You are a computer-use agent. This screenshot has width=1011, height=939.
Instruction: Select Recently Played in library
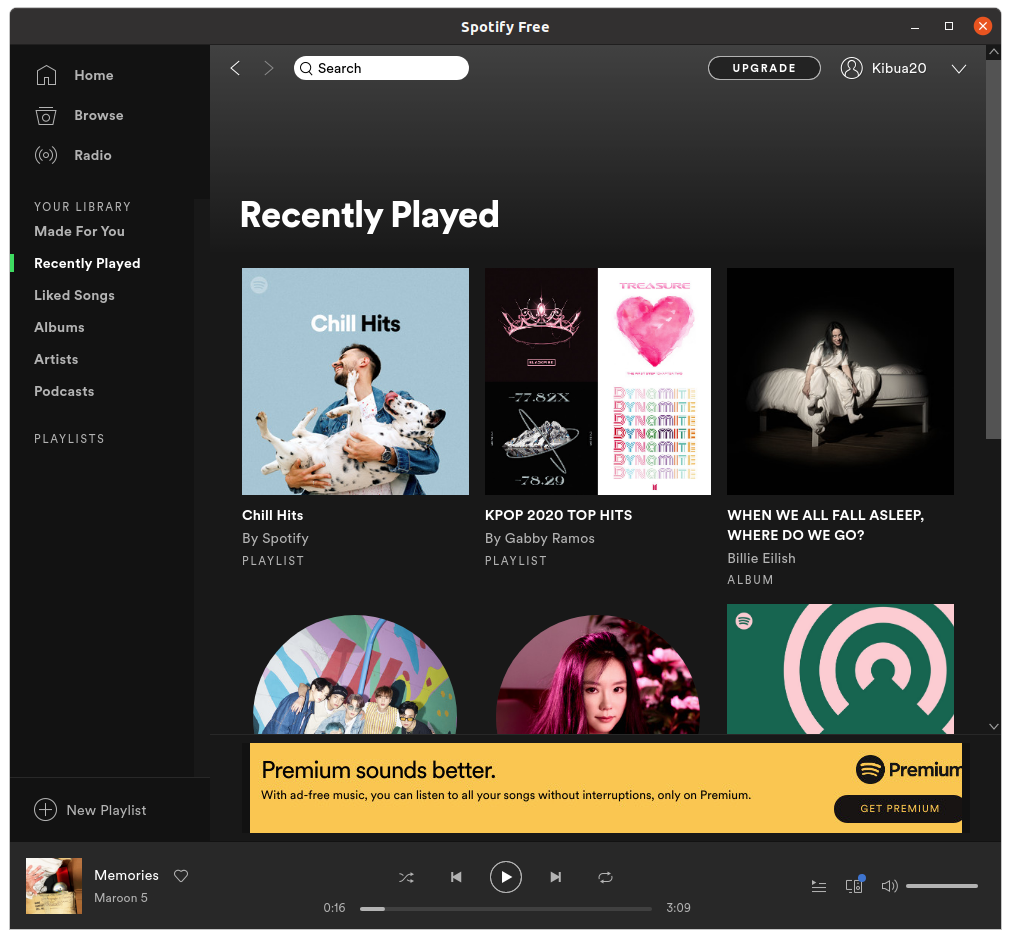click(87, 263)
